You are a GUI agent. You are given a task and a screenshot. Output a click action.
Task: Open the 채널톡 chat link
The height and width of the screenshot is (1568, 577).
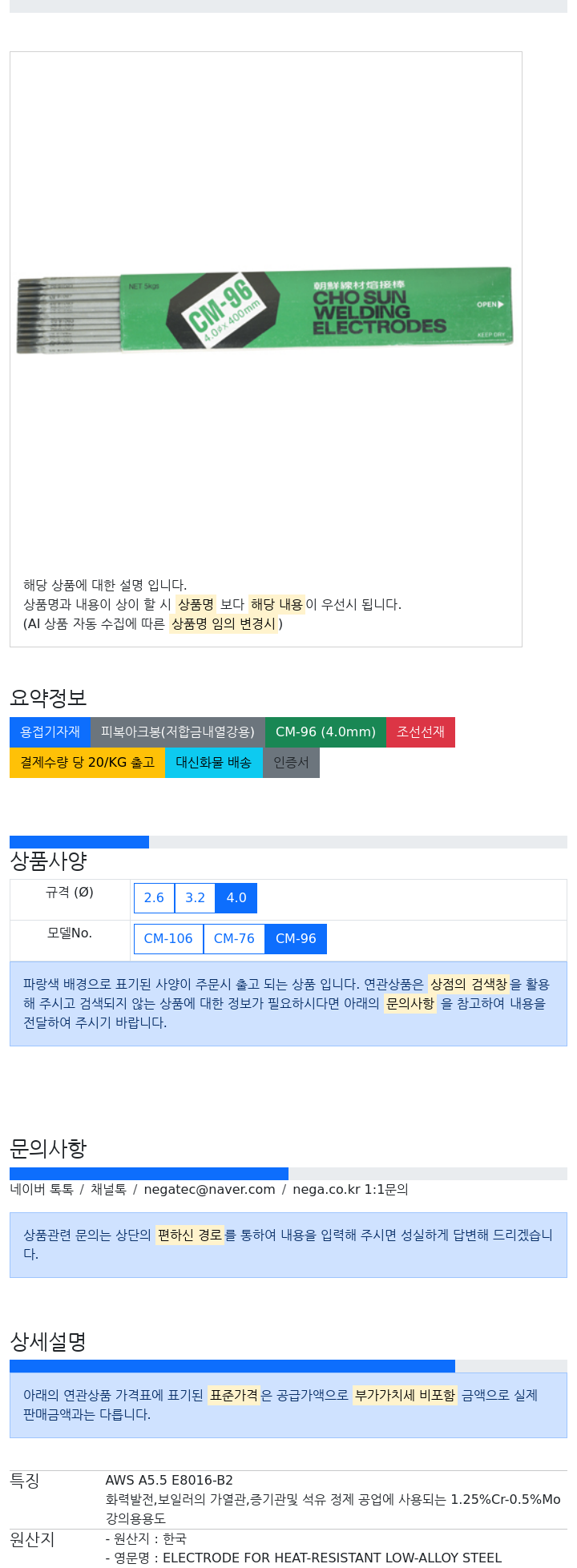pos(108,1190)
